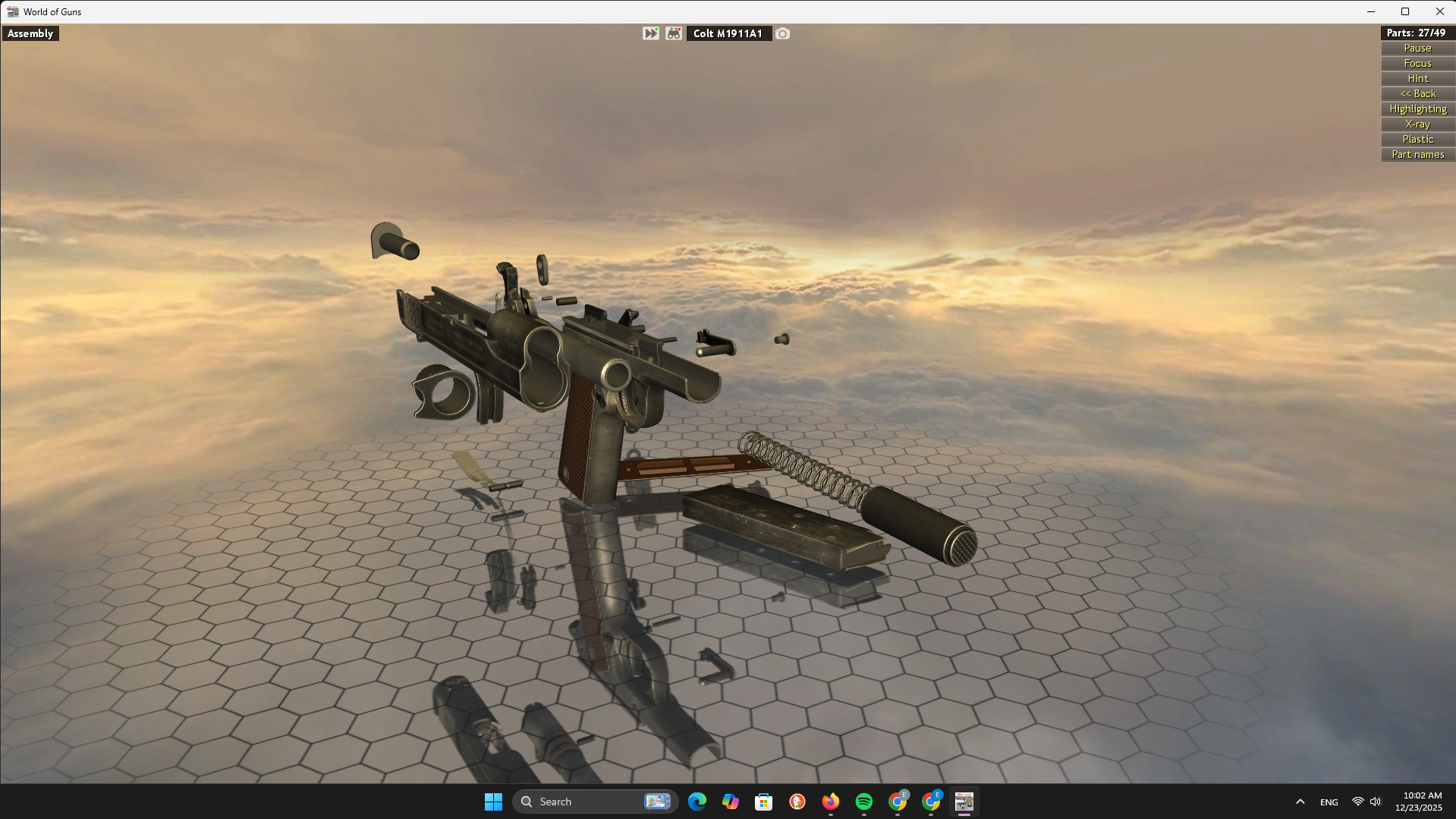Open Spotify from taskbar
The height and width of the screenshot is (819, 1456).
click(x=863, y=802)
